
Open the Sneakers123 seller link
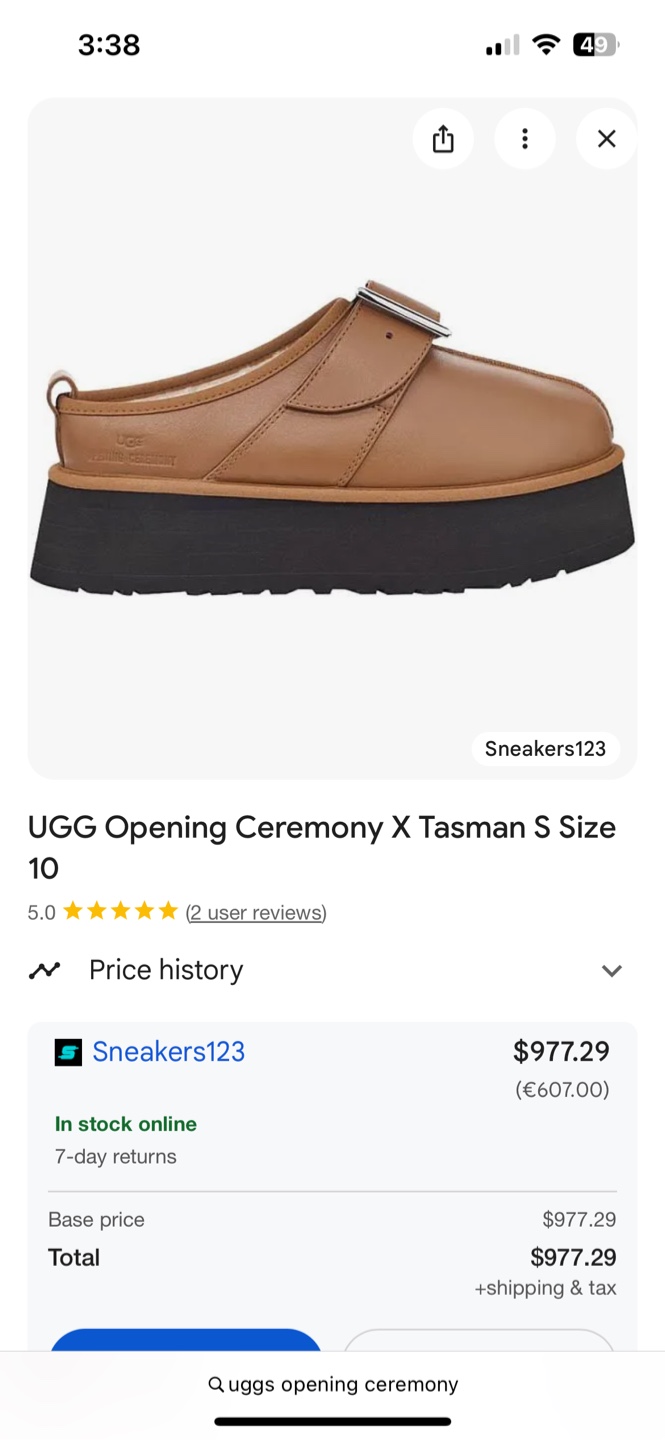tap(168, 1052)
